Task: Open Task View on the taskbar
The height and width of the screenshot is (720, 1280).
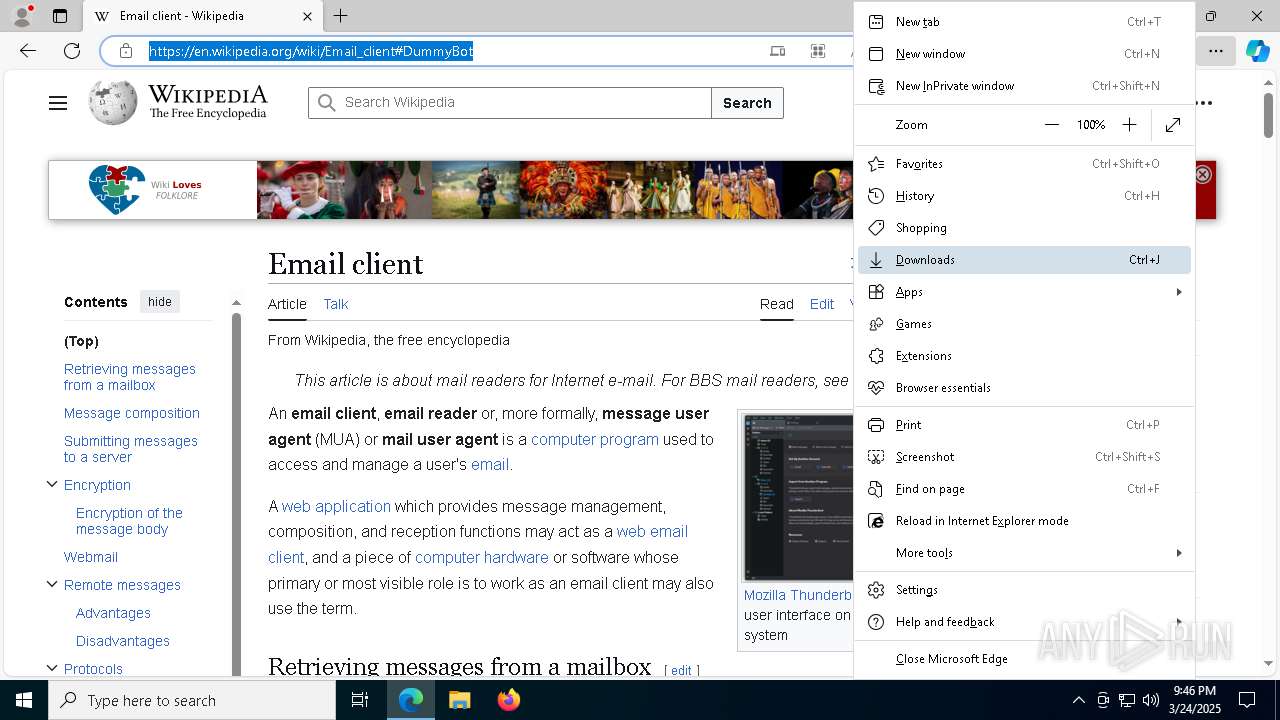Action: [x=360, y=700]
